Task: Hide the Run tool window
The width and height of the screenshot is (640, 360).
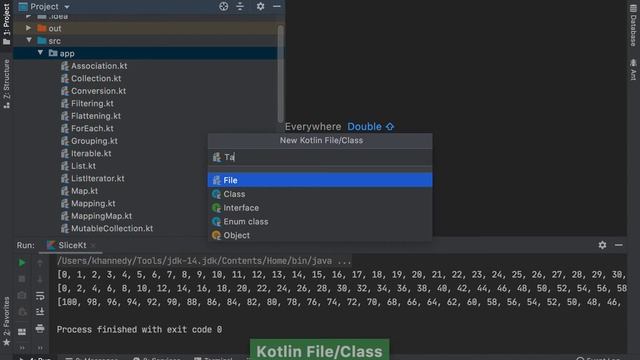Action: (619, 245)
